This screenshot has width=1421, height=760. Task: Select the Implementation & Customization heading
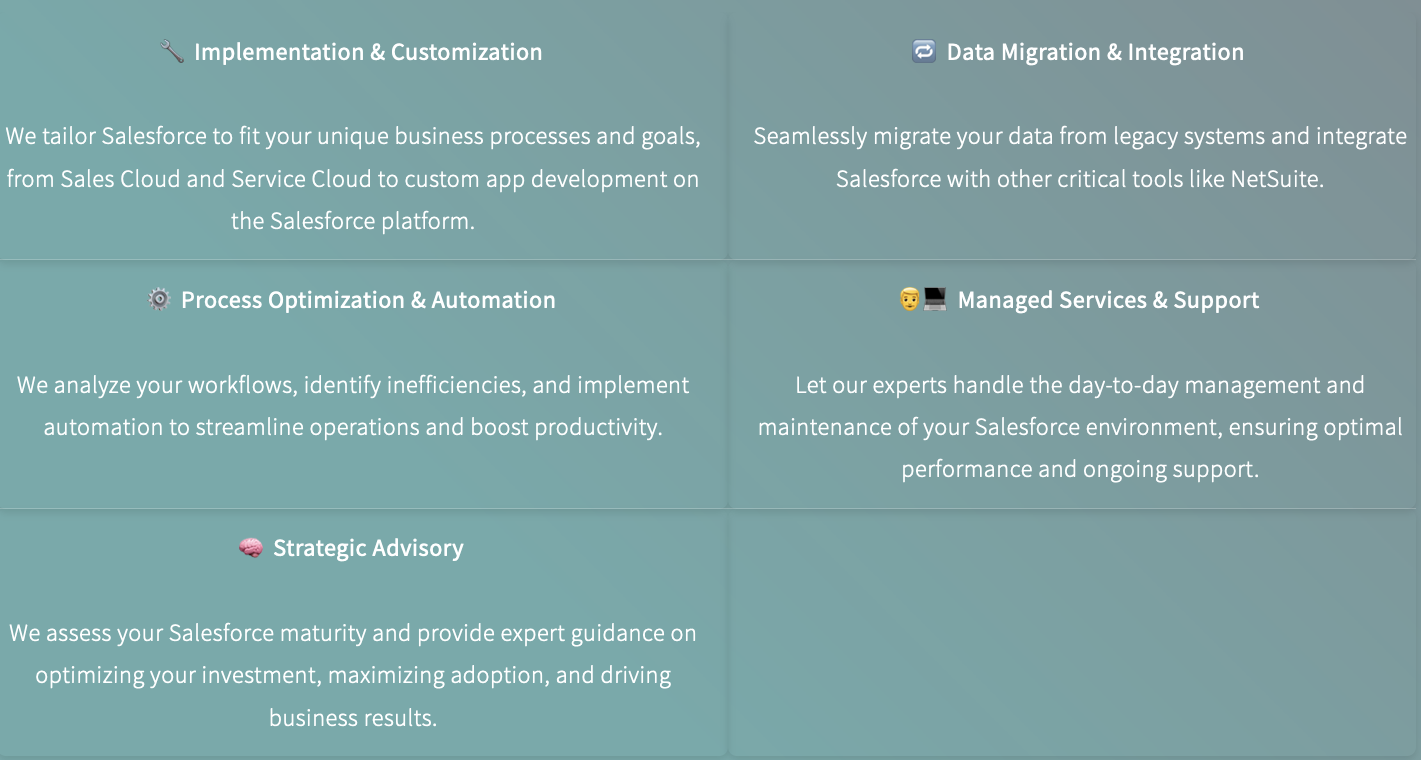click(368, 52)
